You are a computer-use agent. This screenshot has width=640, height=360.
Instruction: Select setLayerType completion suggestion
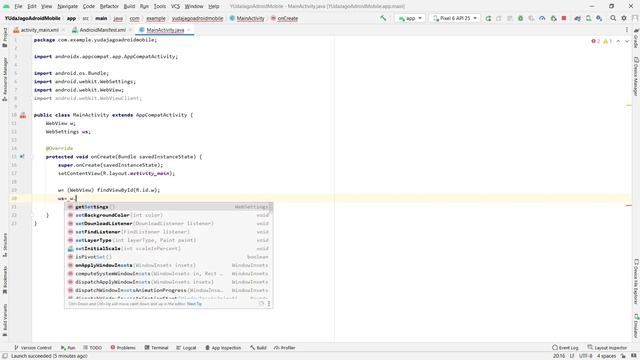(169, 240)
